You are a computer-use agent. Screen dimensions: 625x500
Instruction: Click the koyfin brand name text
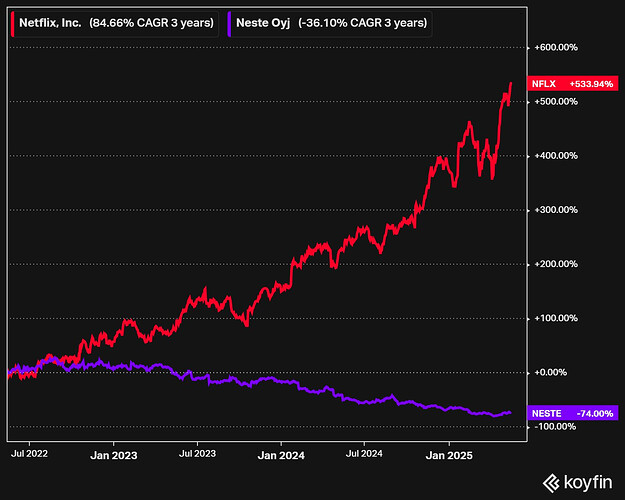[588, 482]
